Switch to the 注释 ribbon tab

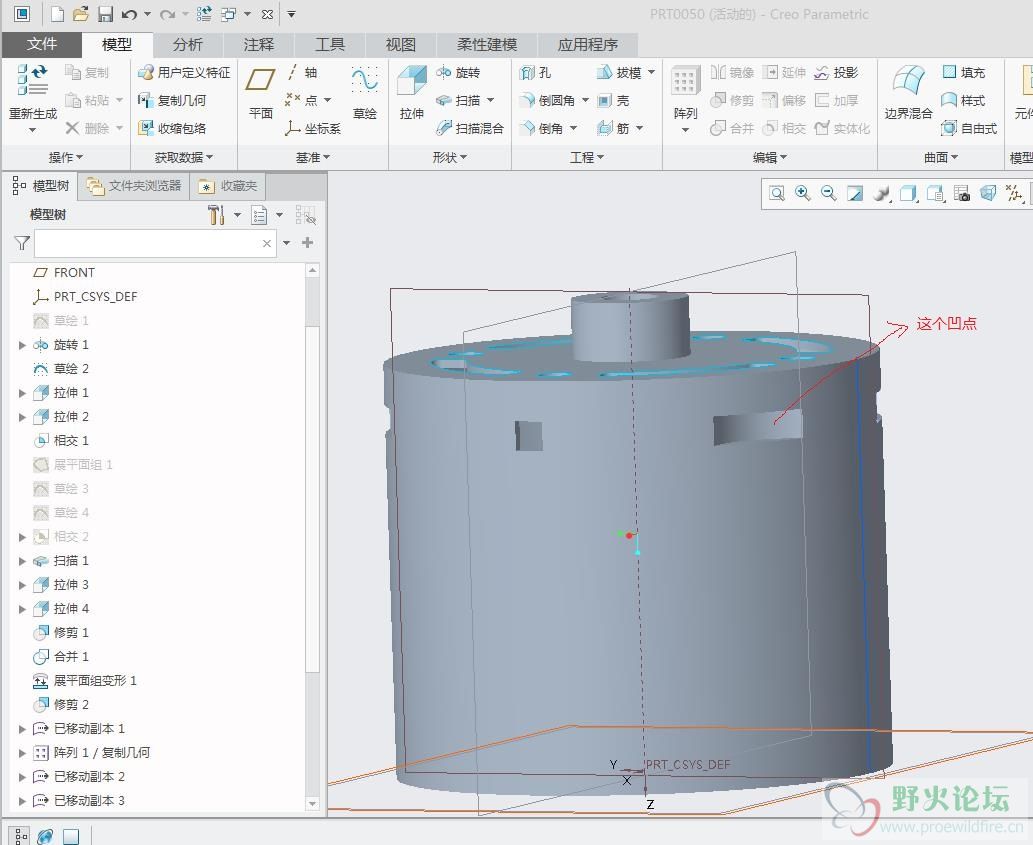(x=258, y=44)
